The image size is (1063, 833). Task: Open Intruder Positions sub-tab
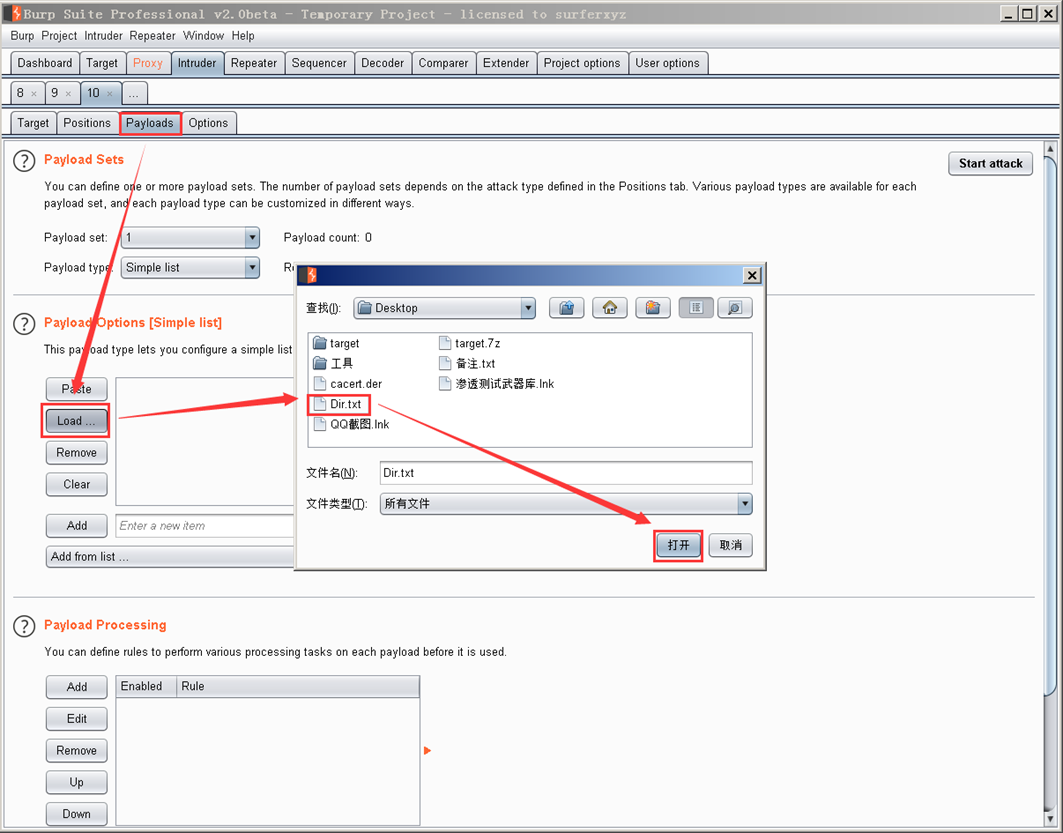coord(87,123)
